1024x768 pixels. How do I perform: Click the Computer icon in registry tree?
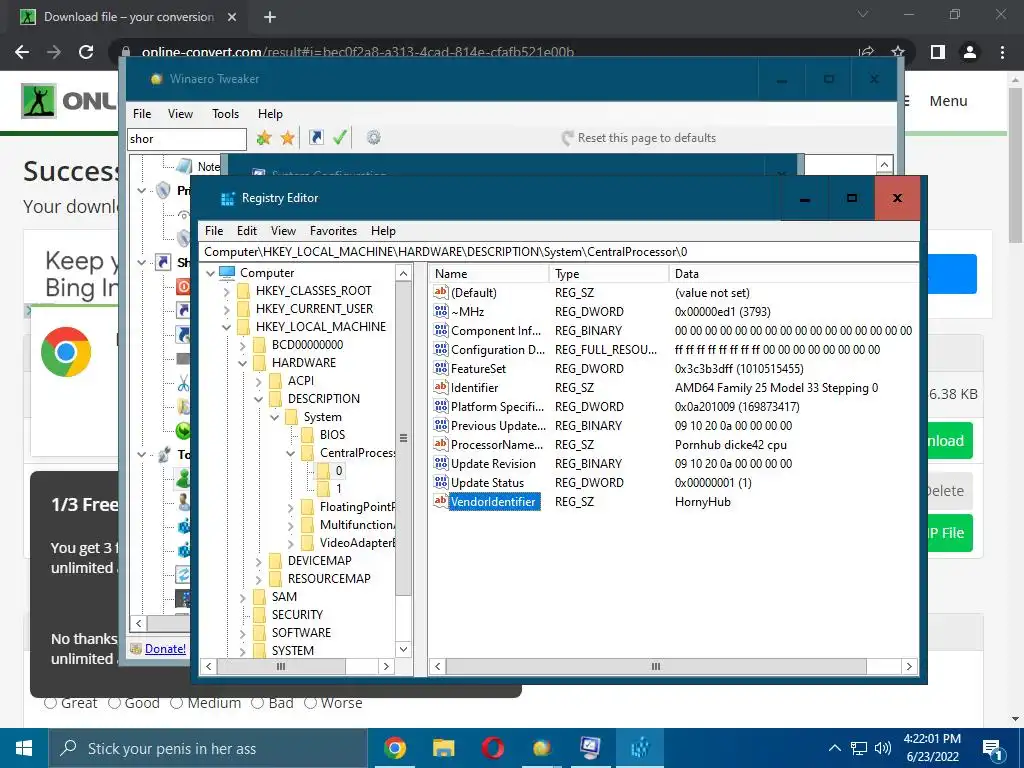pyautogui.click(x=227, y=272)
